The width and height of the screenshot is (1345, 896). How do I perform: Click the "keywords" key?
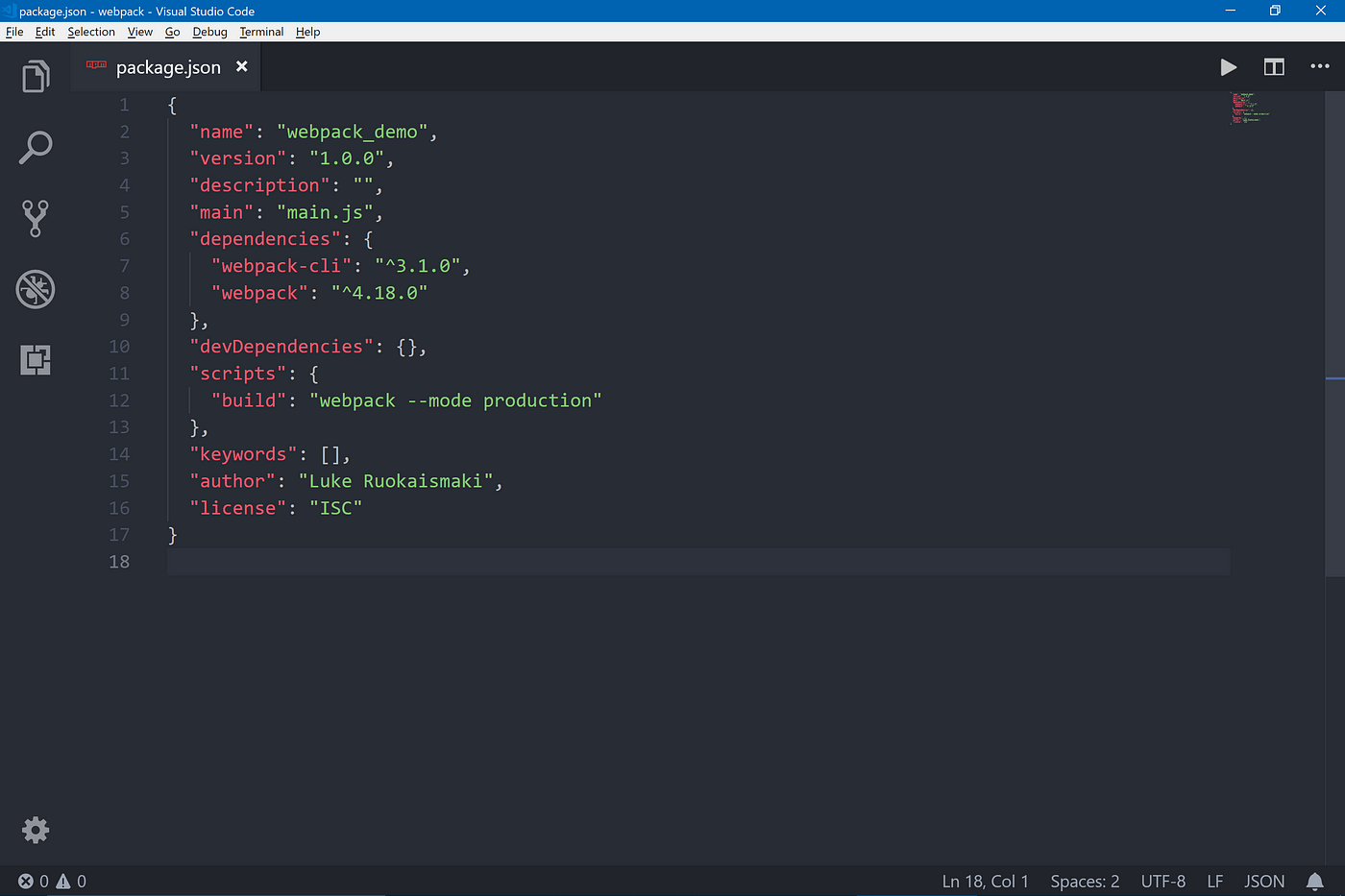(x=243, y=454)
